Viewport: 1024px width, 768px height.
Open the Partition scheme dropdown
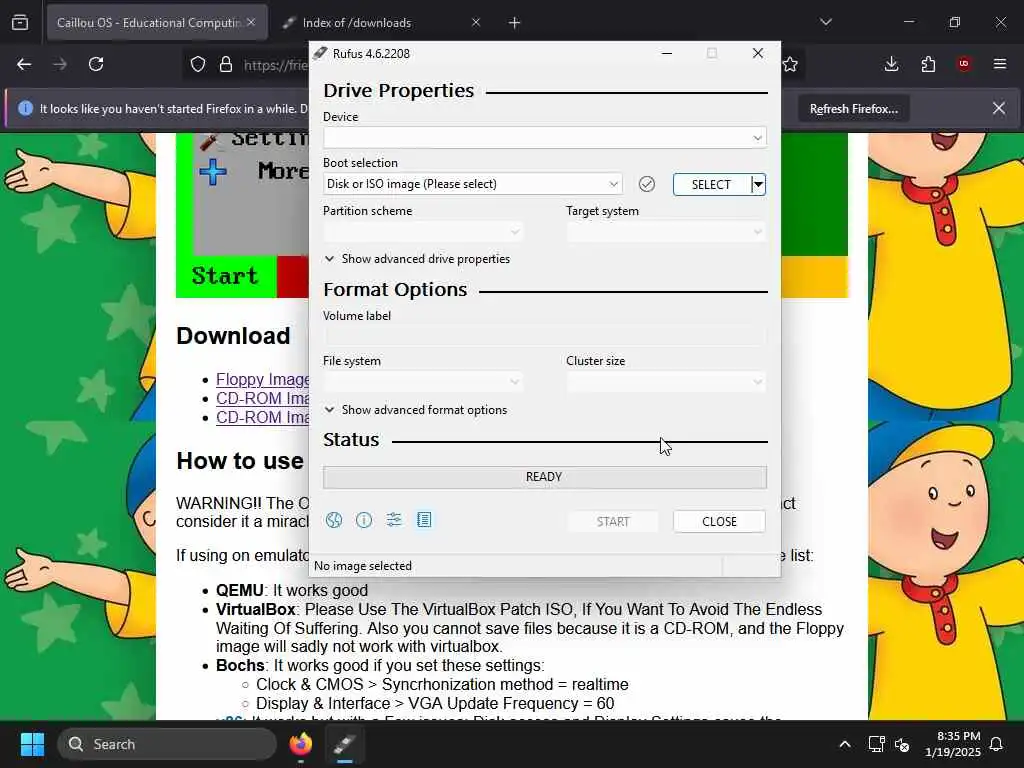tap(423, 232)
